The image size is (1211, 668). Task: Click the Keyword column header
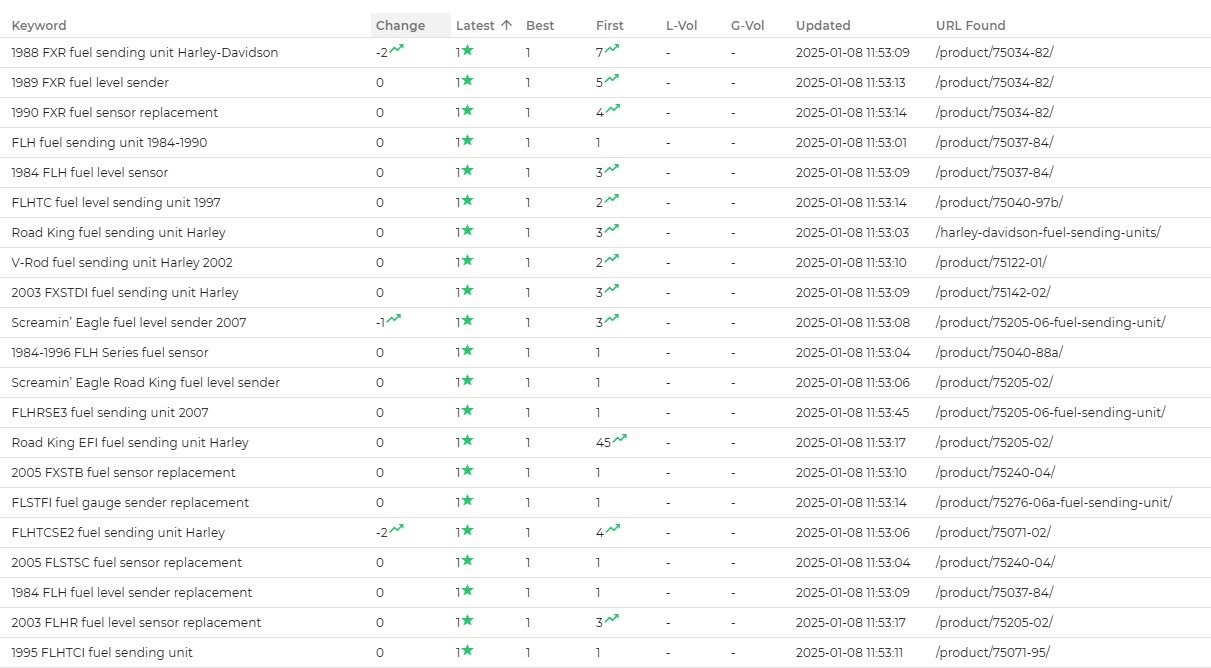pos(39,25)
